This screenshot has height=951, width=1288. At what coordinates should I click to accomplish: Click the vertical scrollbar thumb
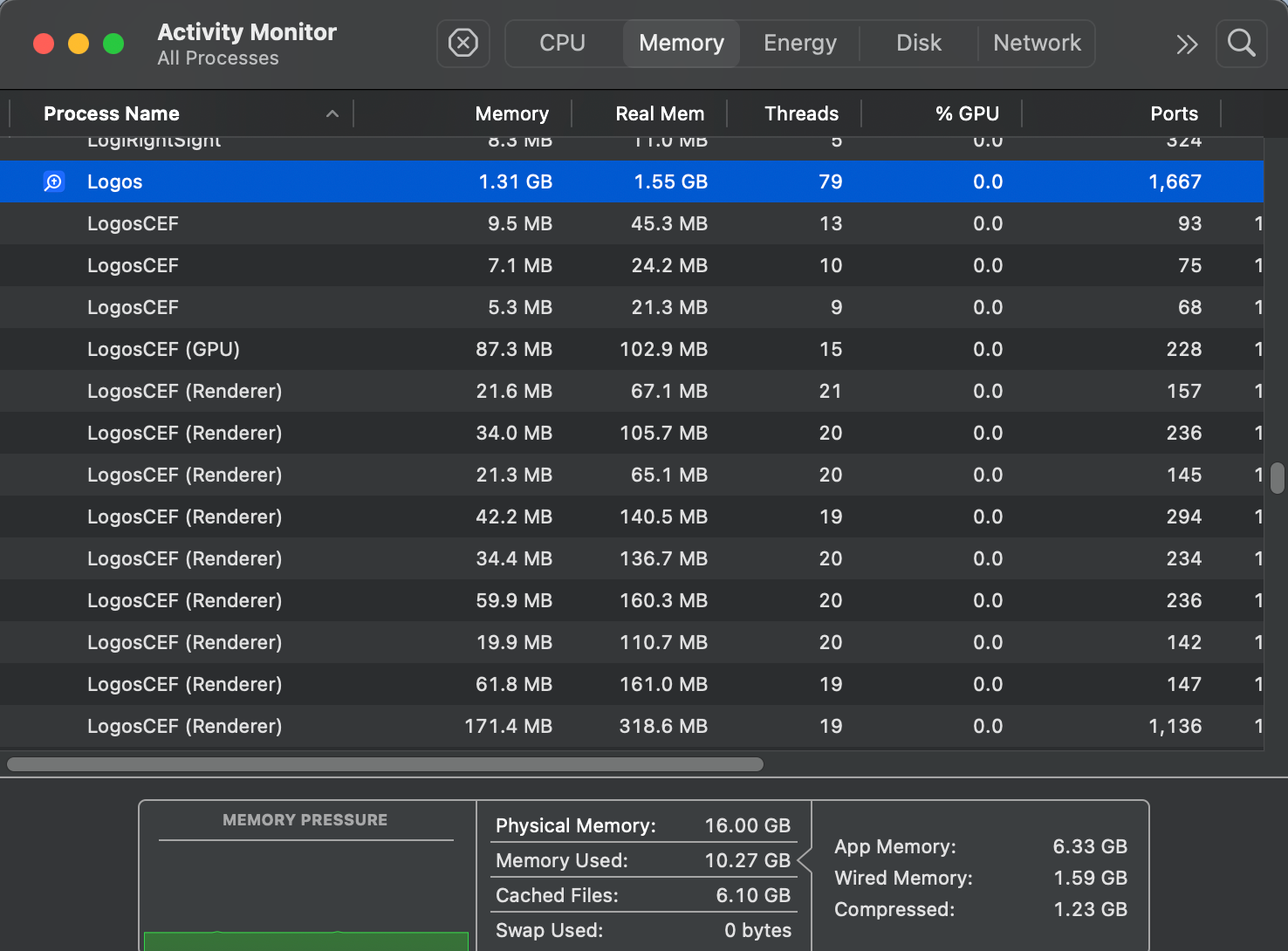click(x=1278, y=478)
